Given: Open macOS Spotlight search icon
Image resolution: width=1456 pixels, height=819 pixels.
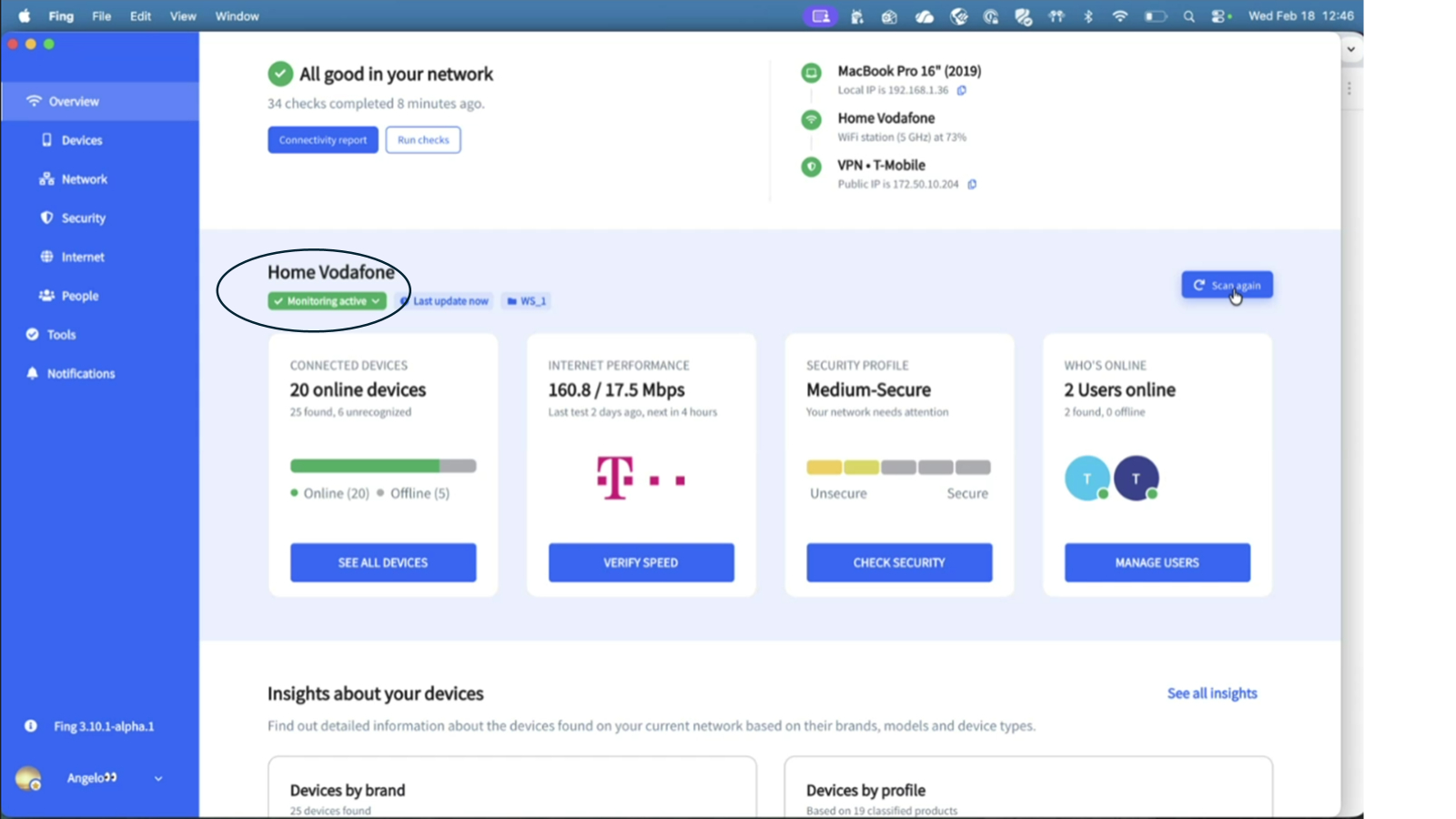Looking at the screenshot, I should tap(1188, 16).
